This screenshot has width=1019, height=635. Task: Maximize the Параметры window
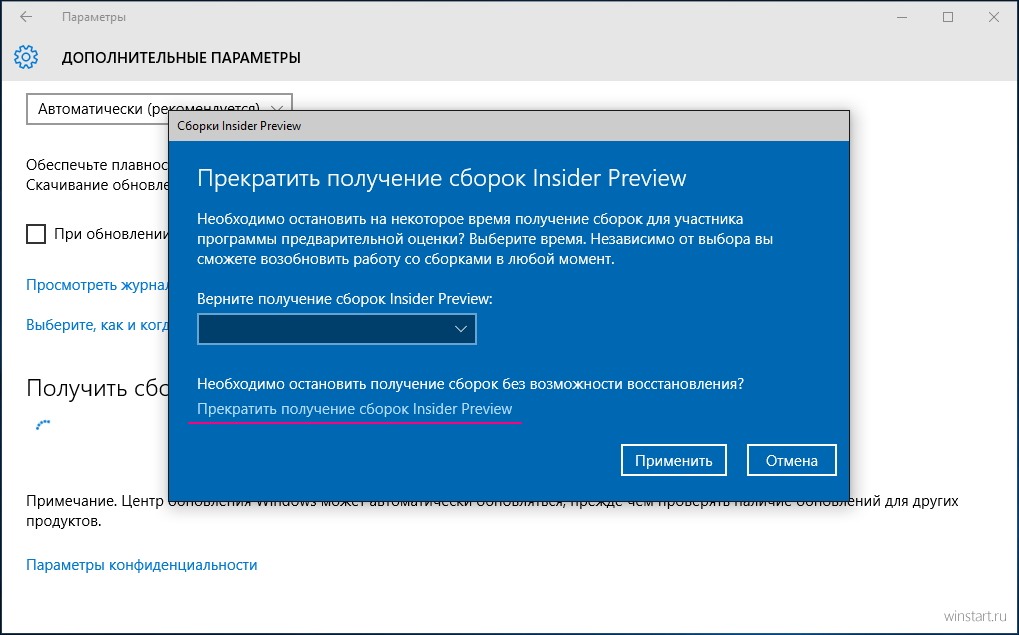click(948, 18)
